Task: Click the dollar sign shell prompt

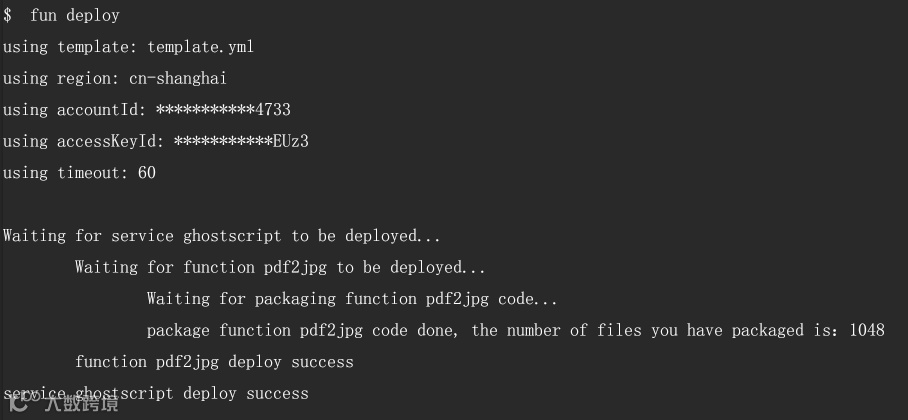Action: pos(7,15)
